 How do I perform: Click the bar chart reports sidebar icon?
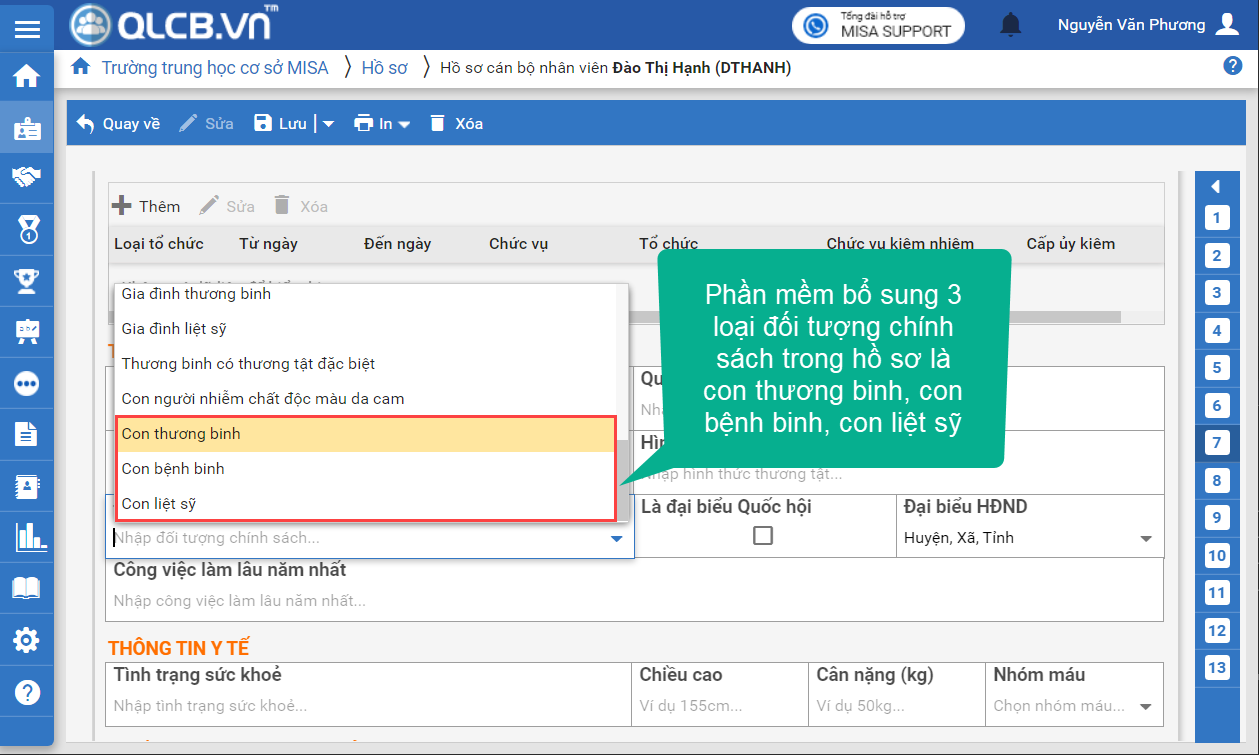click(x=27, y=537)
